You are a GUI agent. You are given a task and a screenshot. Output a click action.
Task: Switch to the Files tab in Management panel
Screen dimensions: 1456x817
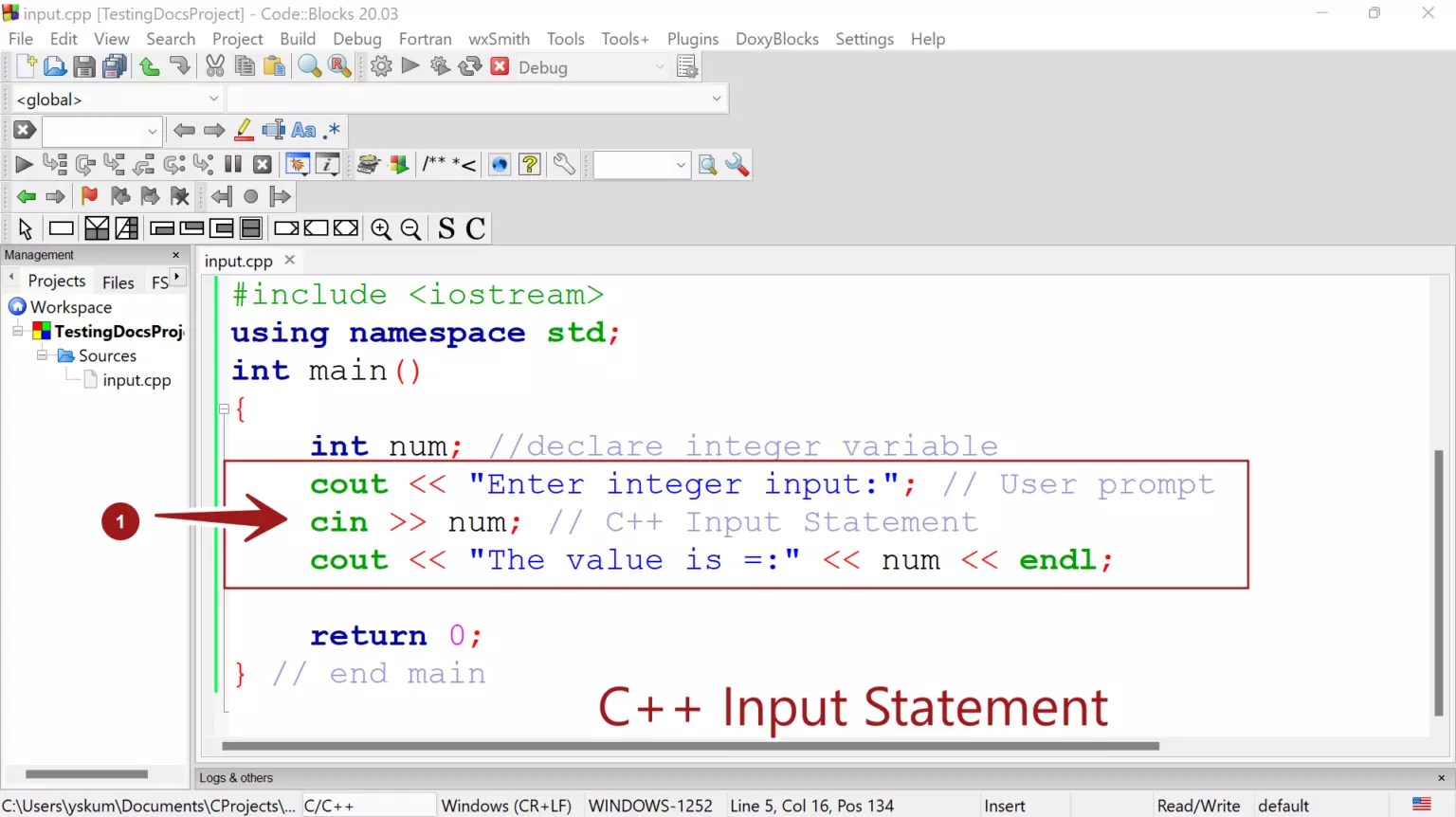point(118,281)
